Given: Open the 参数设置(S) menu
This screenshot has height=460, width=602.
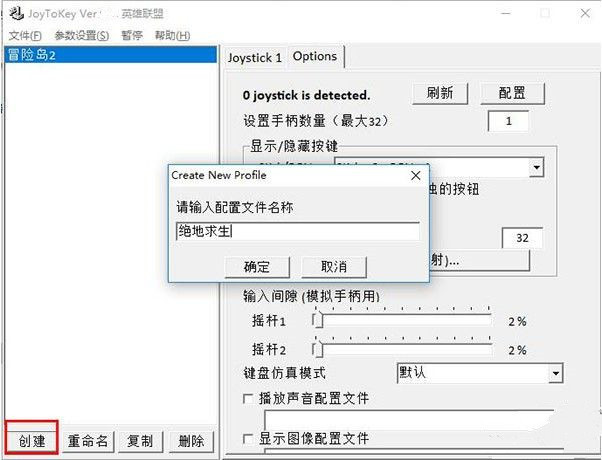Looking at the screenshot, I should coord(82,36).
